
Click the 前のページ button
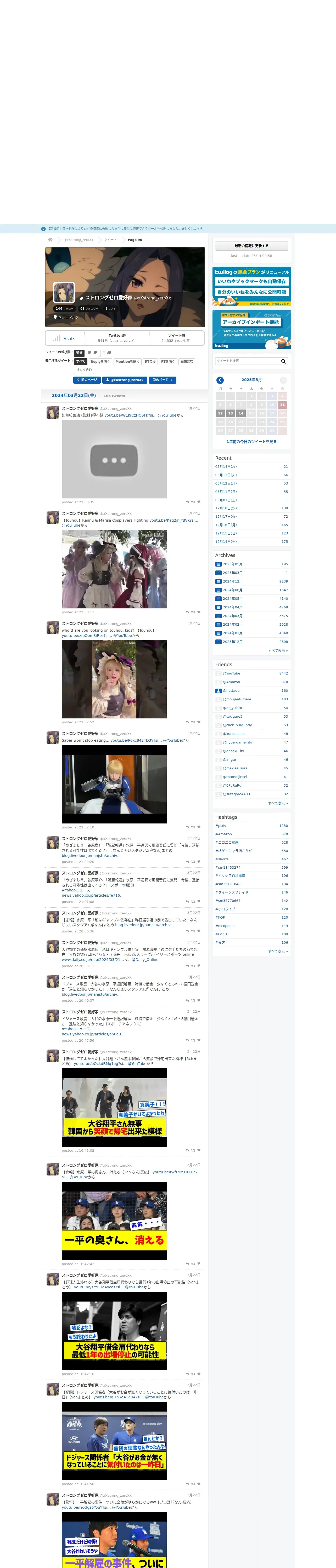click(x=87, y=380)
